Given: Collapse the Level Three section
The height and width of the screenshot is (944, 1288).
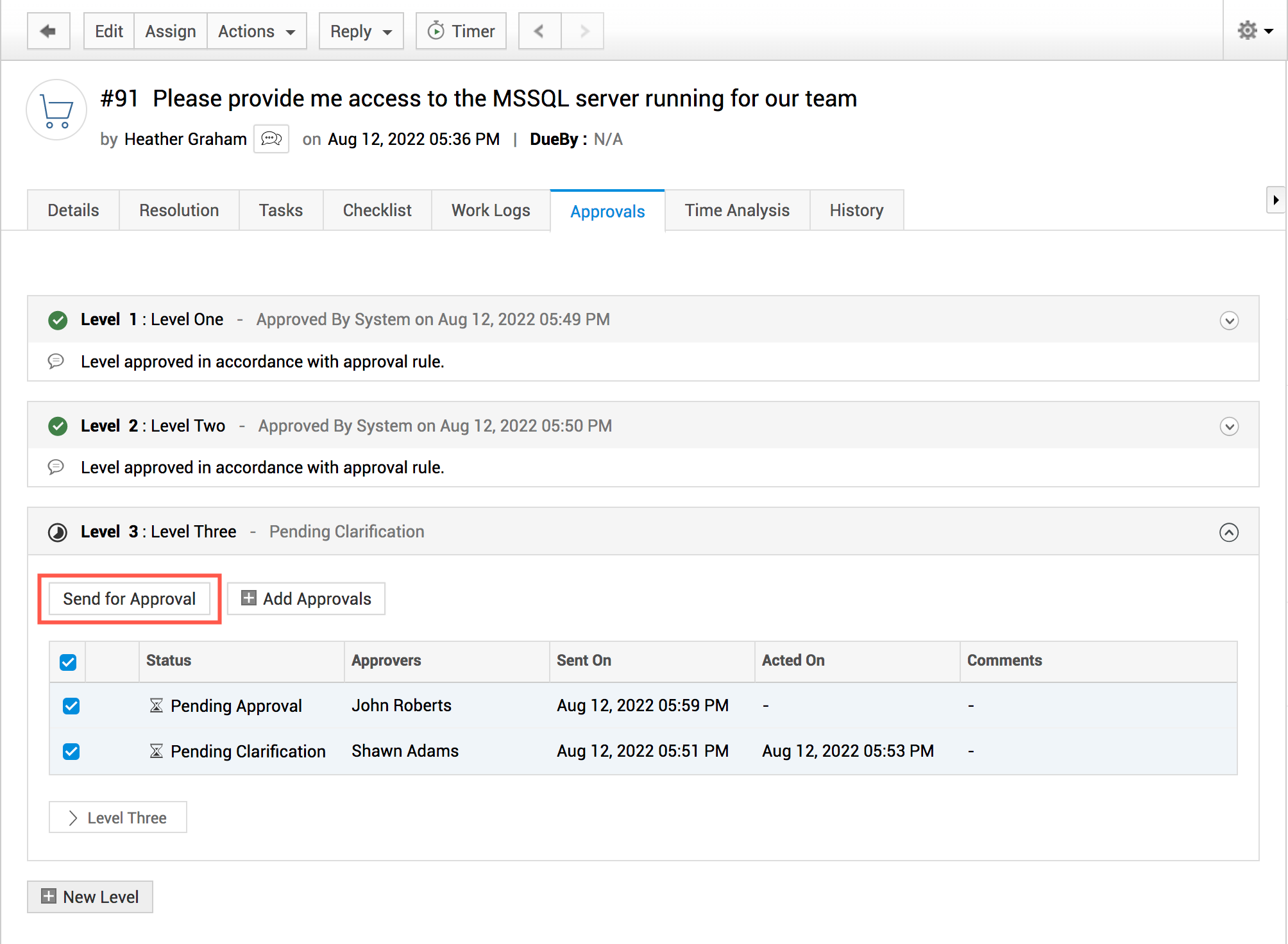Looking at the screenshot, I should click(1228, 532).
